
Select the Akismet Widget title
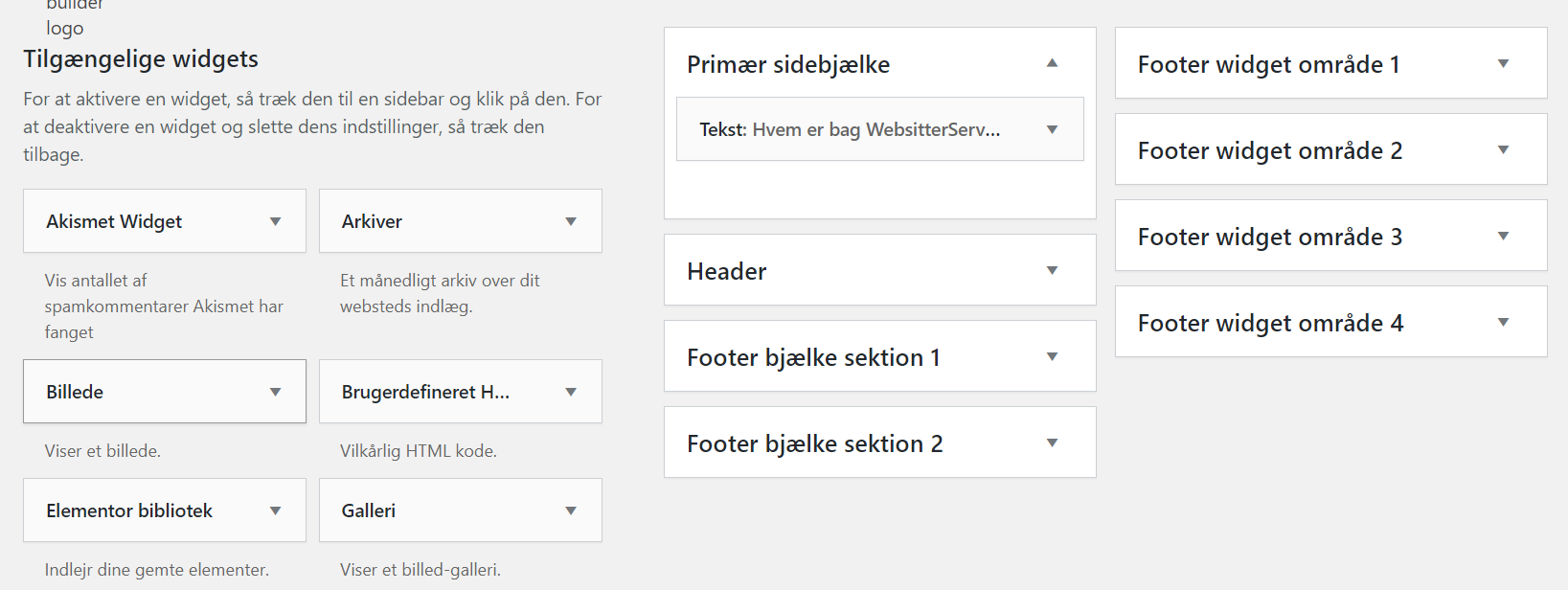(x=114, y=220)
